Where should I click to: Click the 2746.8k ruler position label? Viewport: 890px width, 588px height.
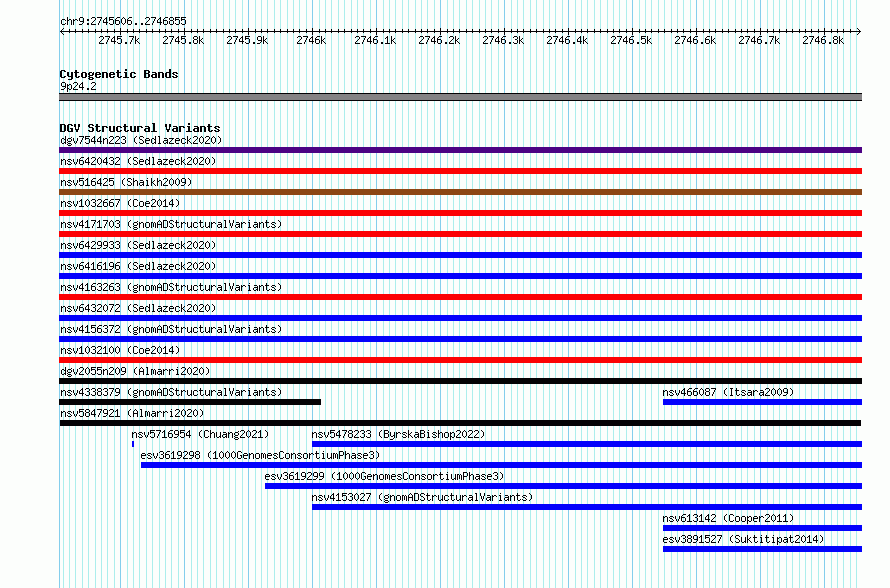click(823, 40)
